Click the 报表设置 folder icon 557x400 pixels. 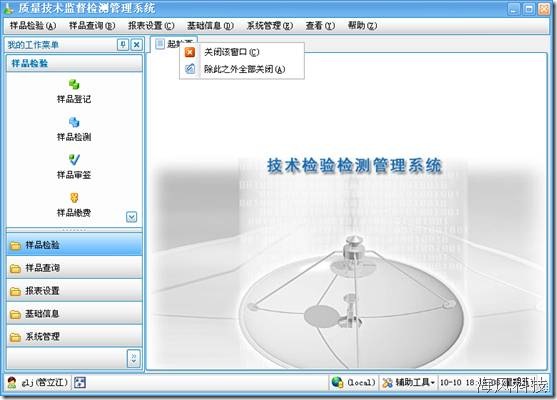coord(15,291)
